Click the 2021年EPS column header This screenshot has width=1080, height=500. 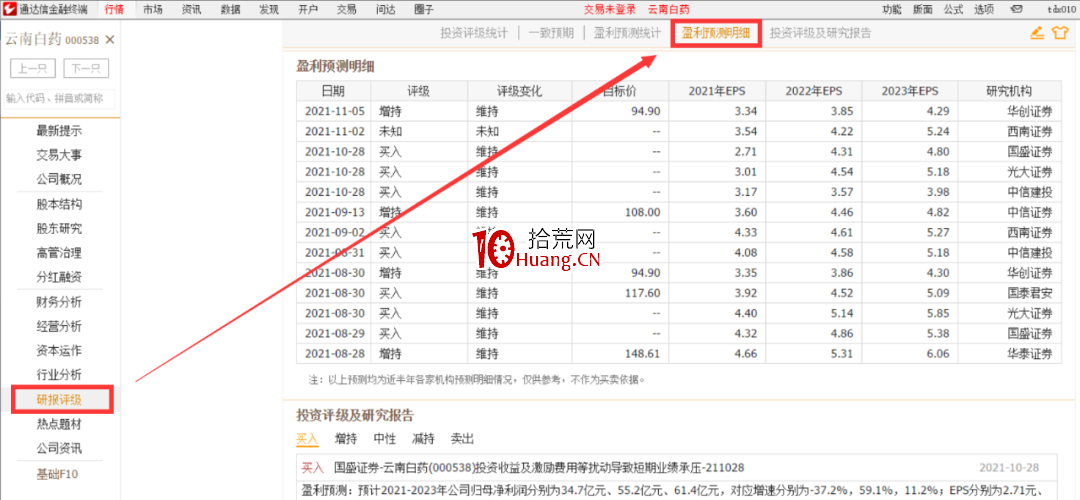pyautogui.click(x=716, y=91)
